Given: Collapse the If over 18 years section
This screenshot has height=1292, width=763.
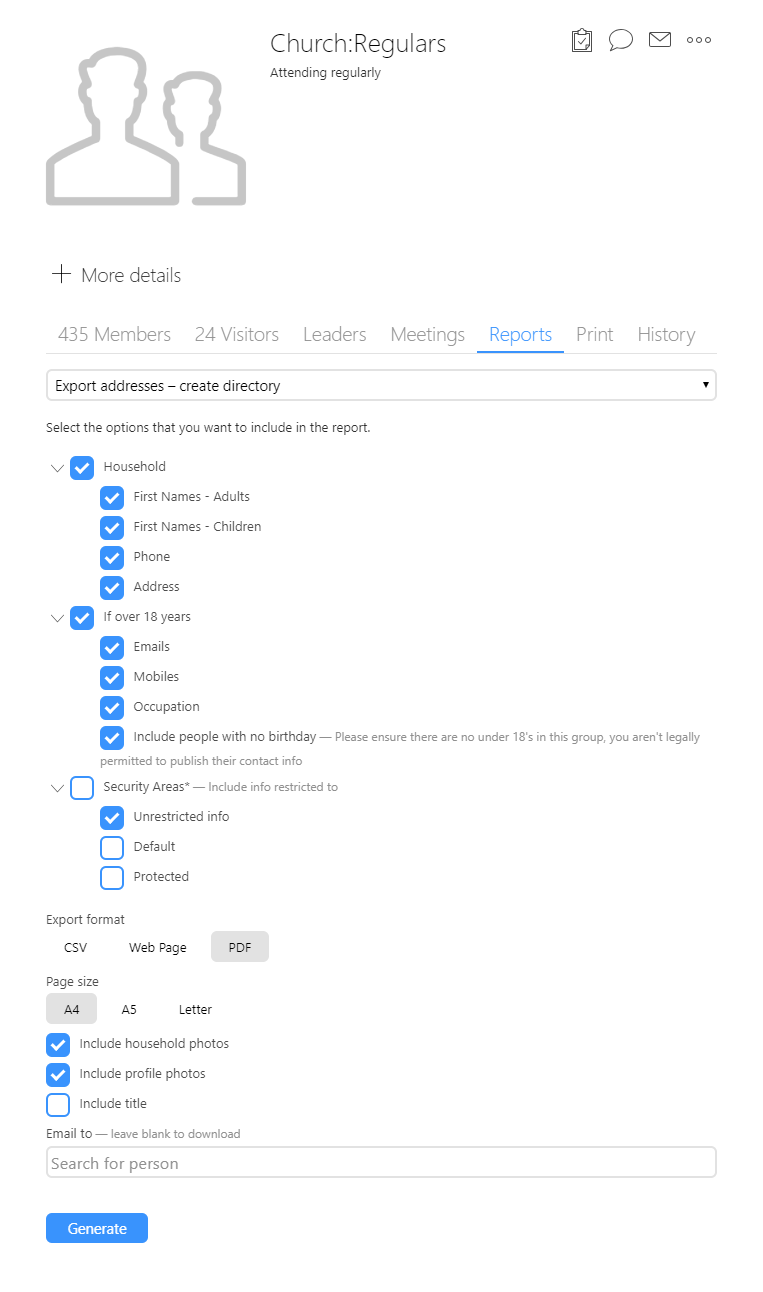Looking at the screenshot, I should pyautogui.click(x=57, y=617).
